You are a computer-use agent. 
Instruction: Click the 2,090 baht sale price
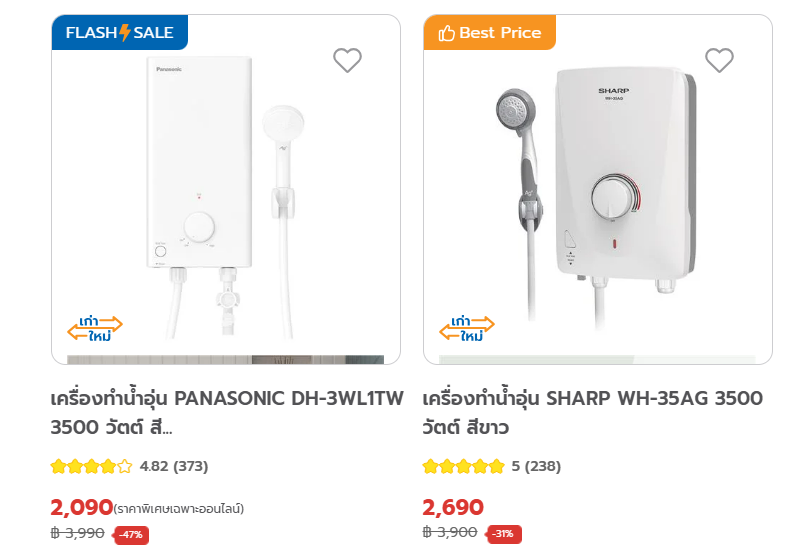click(x=81, y=507)
